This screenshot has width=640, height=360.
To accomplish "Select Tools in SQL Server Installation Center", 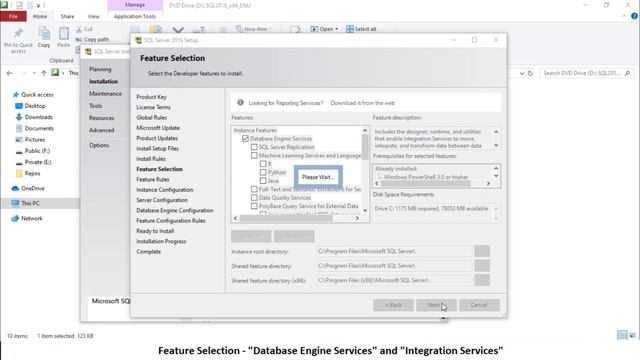I will pyautogui.click(x=96, y=106).
